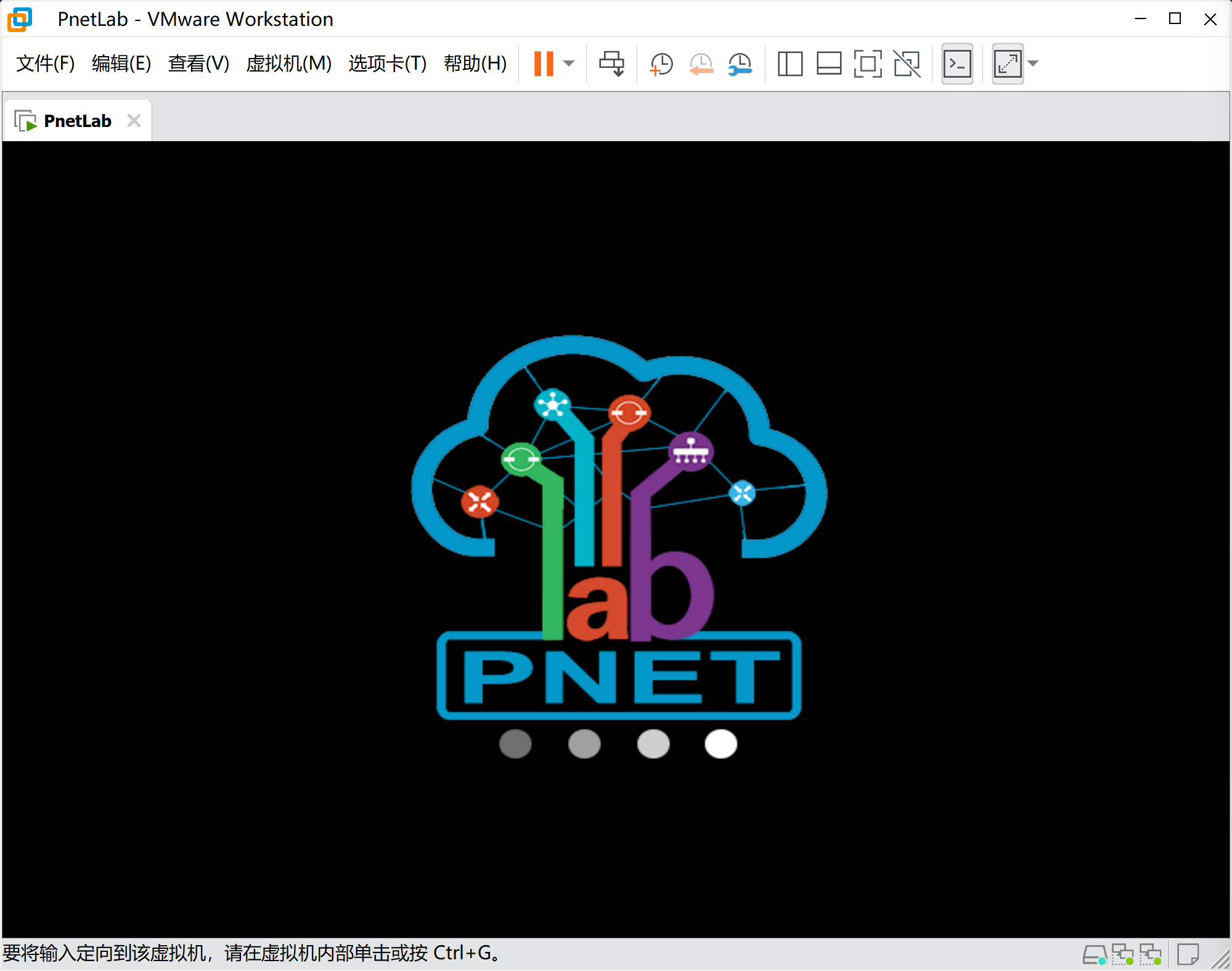Click the first network adapter status icon
The width and height of the screenshot is (1232, 971).
pos(1123,955)
